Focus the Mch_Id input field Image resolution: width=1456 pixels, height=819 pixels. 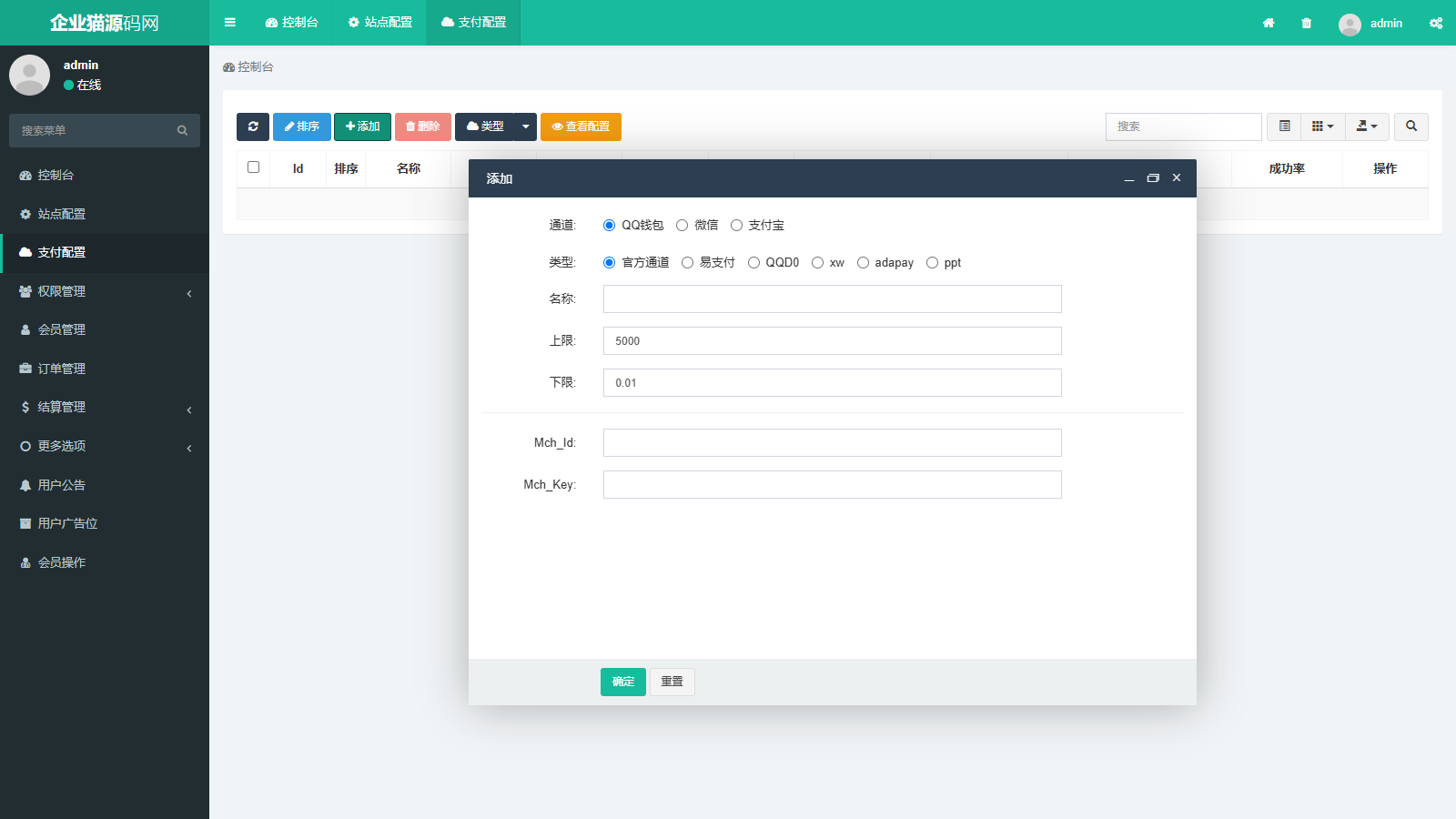tap(832, 443)
